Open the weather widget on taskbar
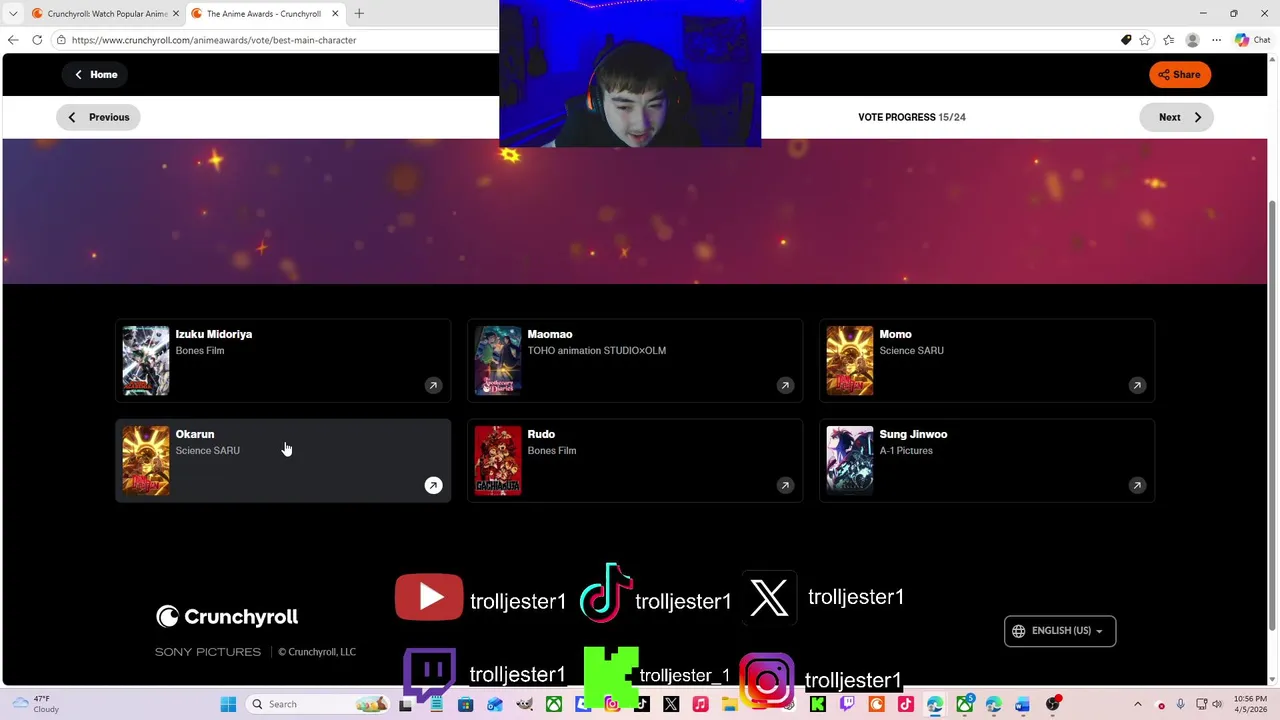The image size is (1280, 720). point(37,704)
